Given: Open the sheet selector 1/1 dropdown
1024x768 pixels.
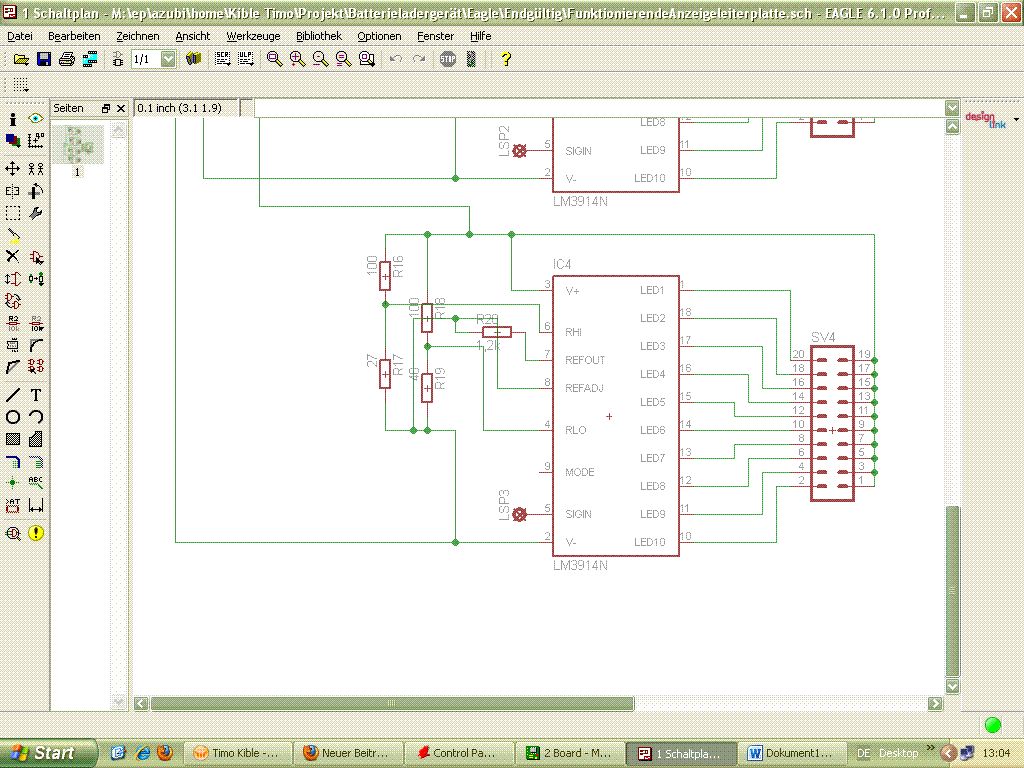Looking at the screenshot, I should [x=167, y=59].
